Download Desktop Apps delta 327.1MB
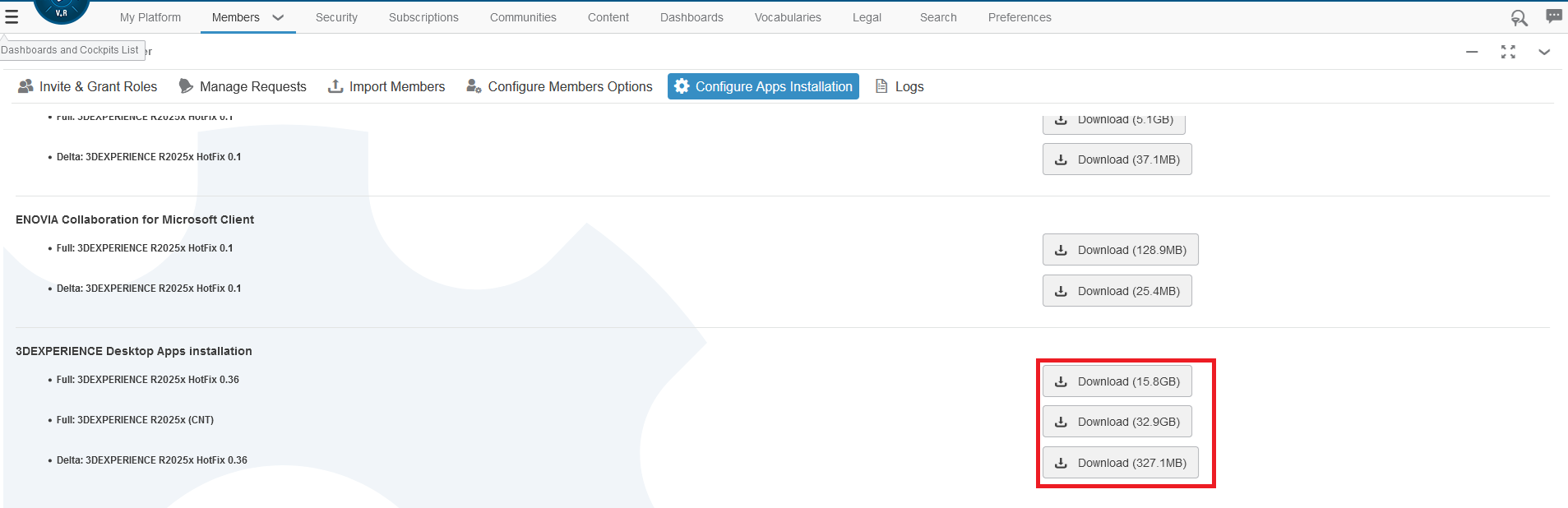1568x508 pixels. click(1121, 463)
